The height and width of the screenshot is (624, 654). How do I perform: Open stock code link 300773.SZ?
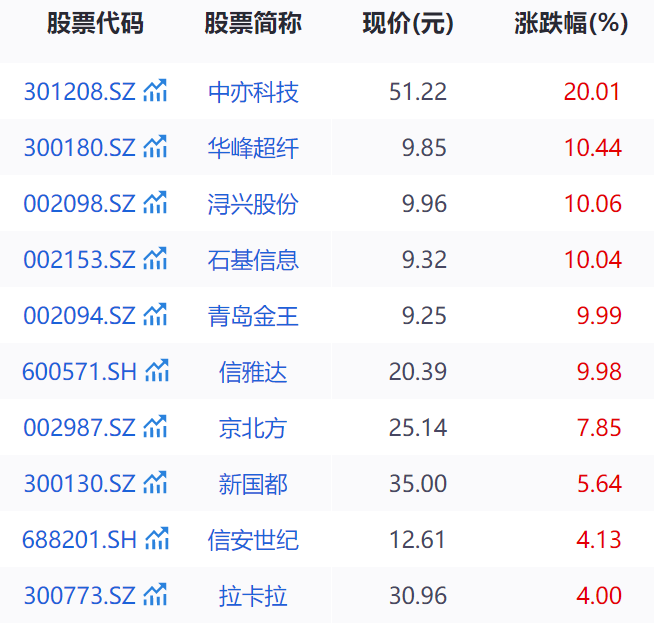80,596
